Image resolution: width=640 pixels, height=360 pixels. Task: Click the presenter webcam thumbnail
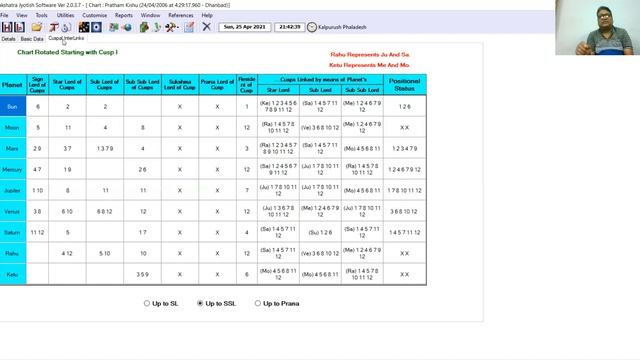[x=598, y=27]
